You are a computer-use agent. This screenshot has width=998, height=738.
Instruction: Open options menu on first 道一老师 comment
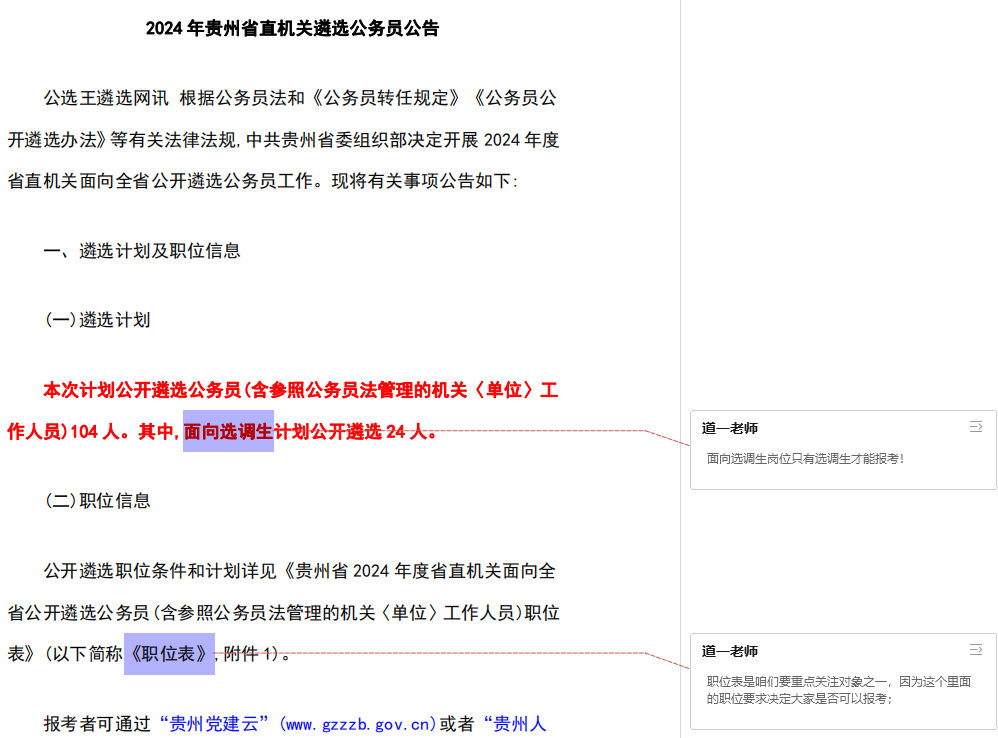pyautogui.click(x=975, y=427)
